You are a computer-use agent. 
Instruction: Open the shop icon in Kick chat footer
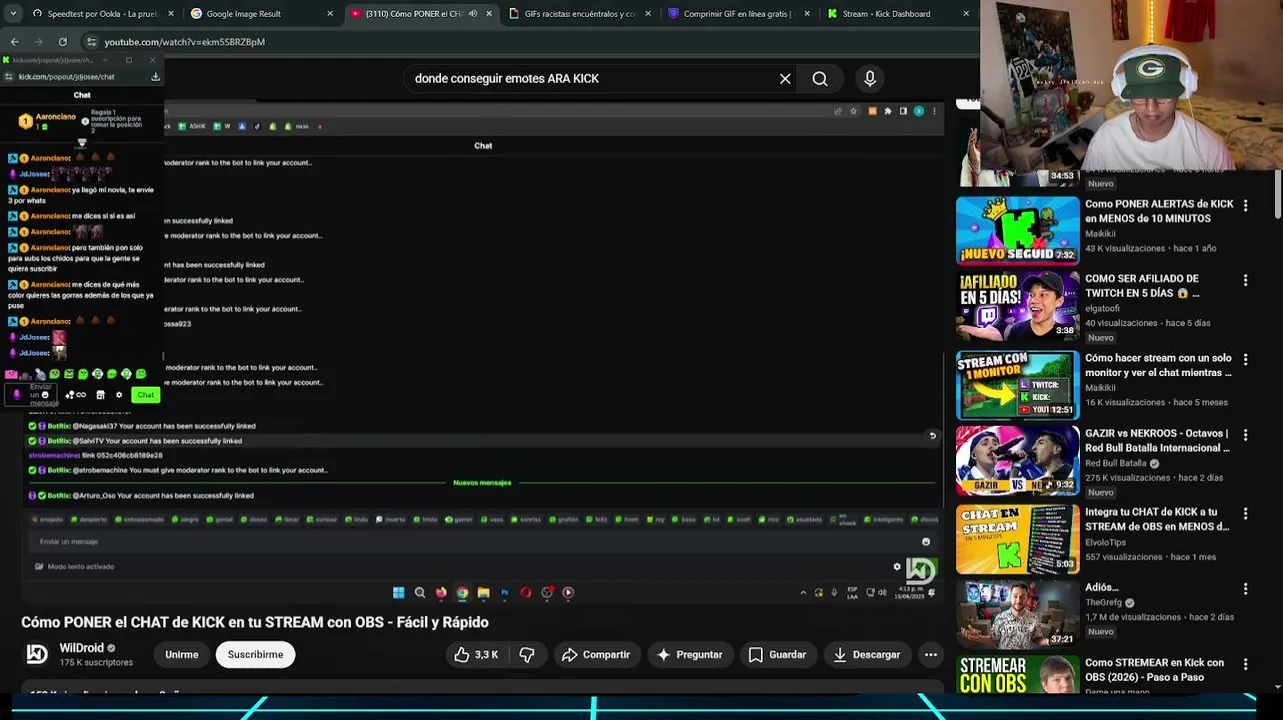100,395
